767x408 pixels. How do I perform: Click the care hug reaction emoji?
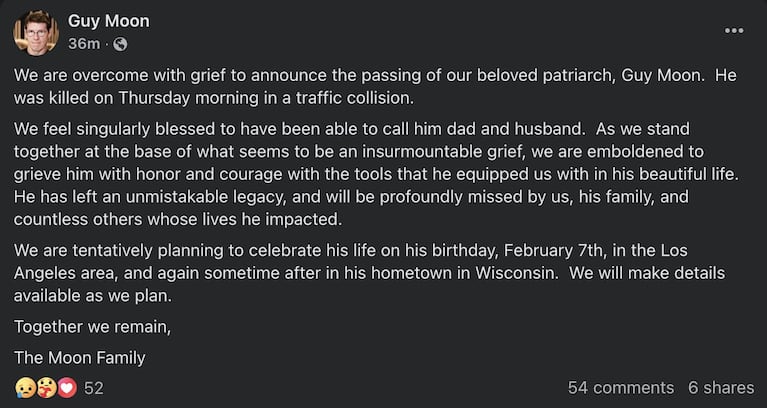[x=46, y=387]
